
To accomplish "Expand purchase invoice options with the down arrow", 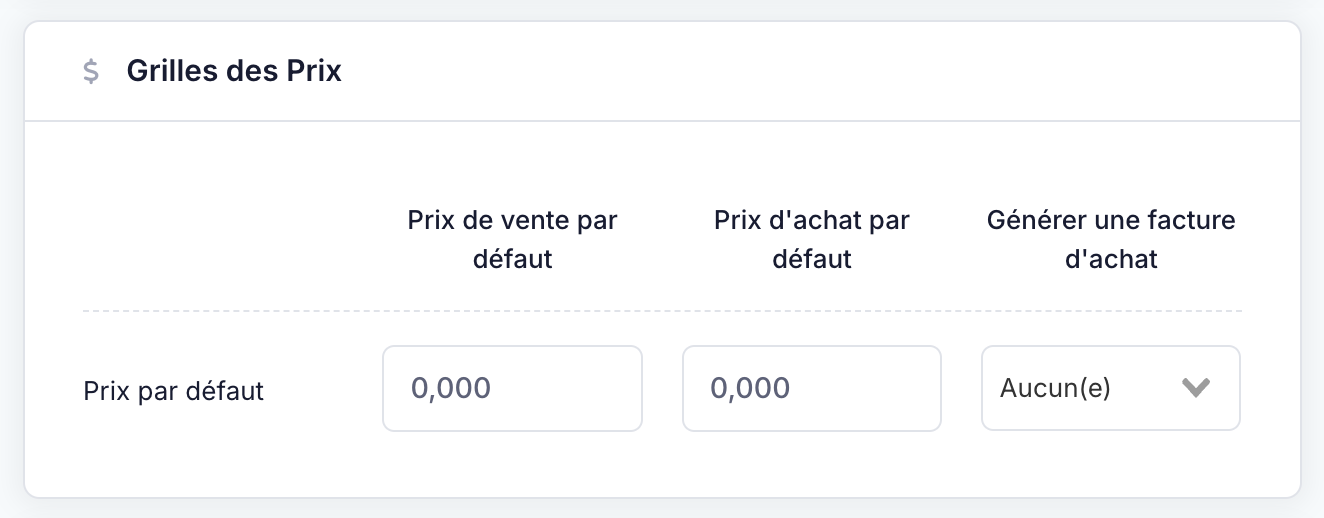I will pos(1196,388).
